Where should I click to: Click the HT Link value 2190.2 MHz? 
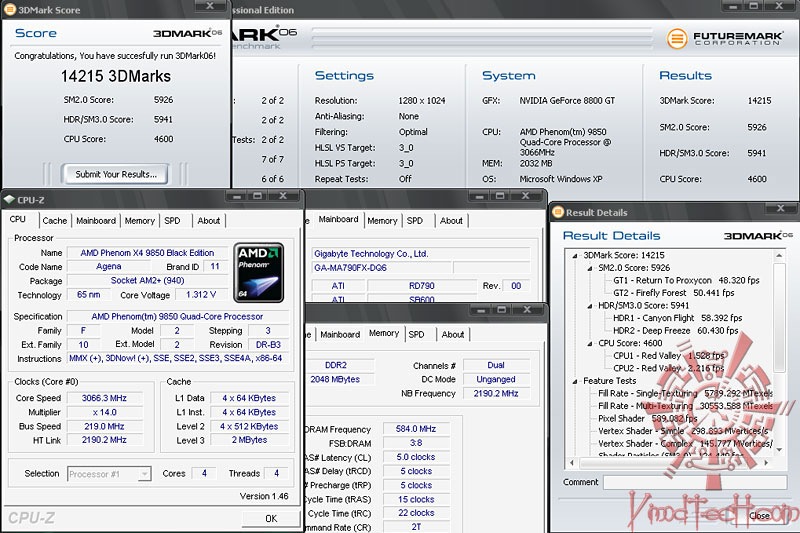[x=104, y=440]
